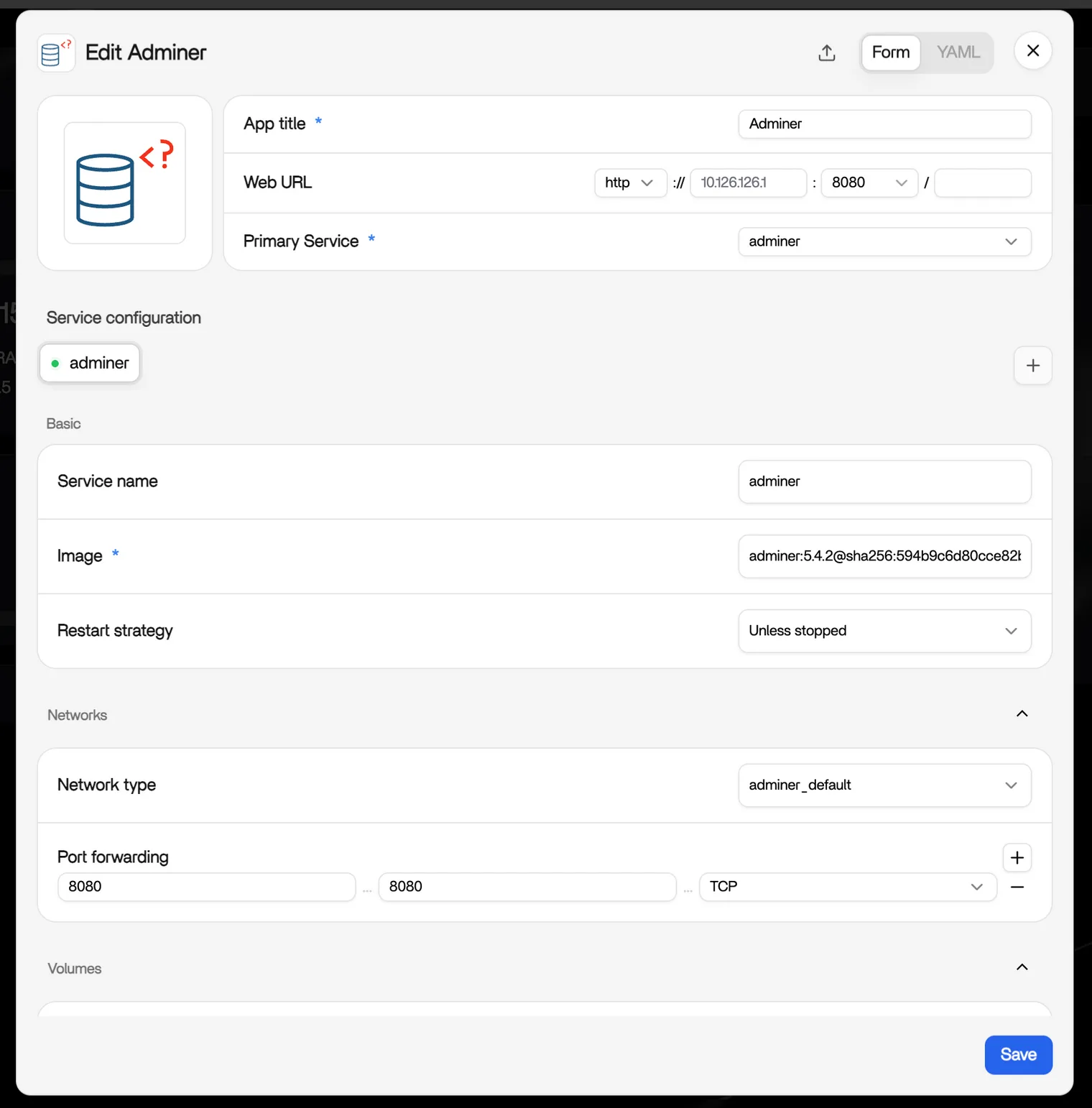Screen dimensions: 1092x1108
Task: Open the http protocol dropdown
Action: pyautogui.click(x=630, y=183)
